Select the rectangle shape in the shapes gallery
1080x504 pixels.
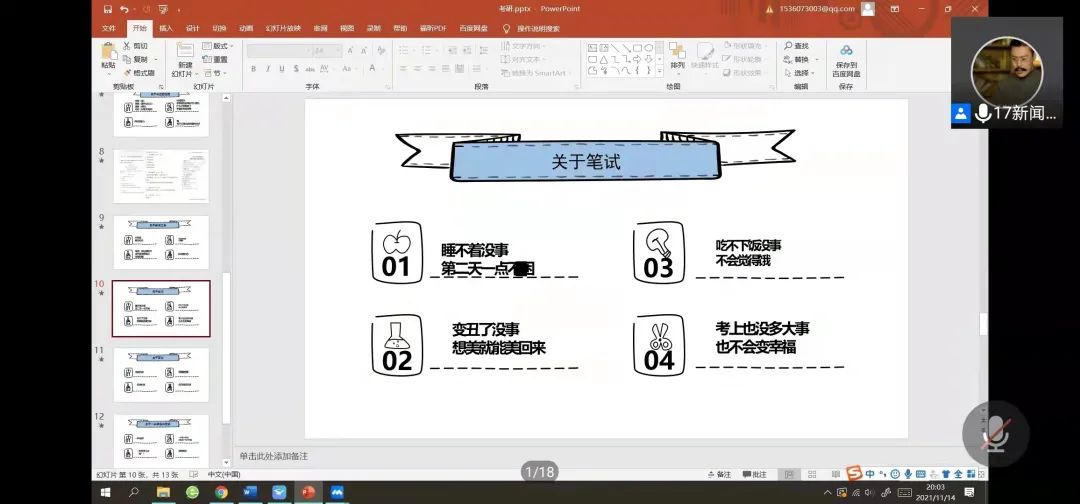(637, 48)
